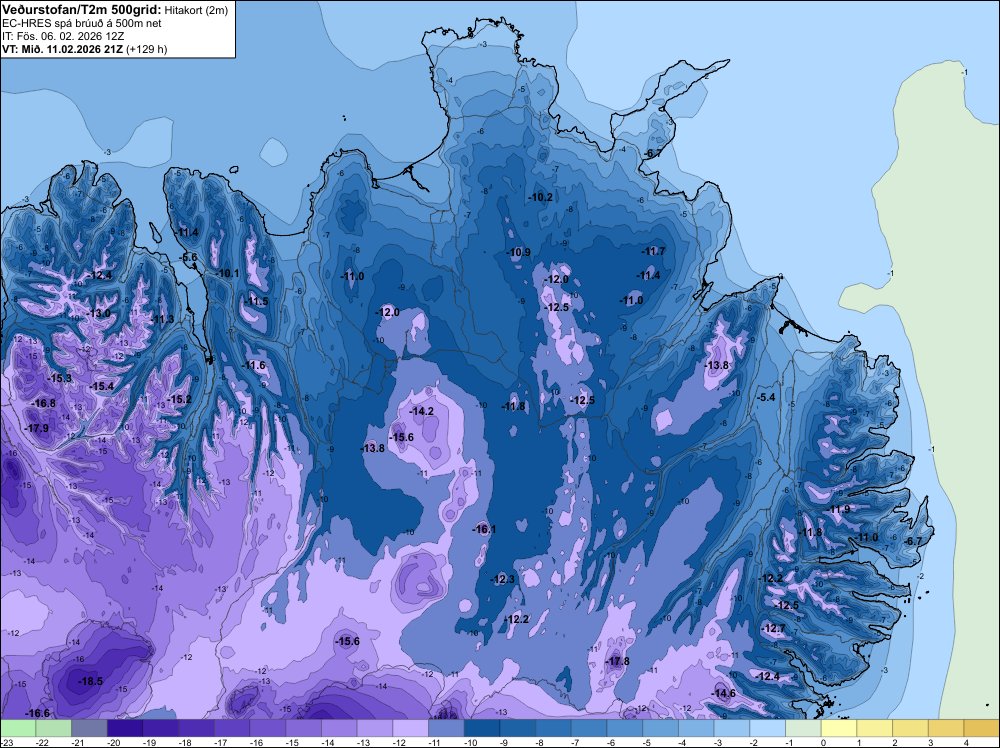Click the -13.0 map label
The width and height of the screenshot is (1000, 748).
coord(99,313)
